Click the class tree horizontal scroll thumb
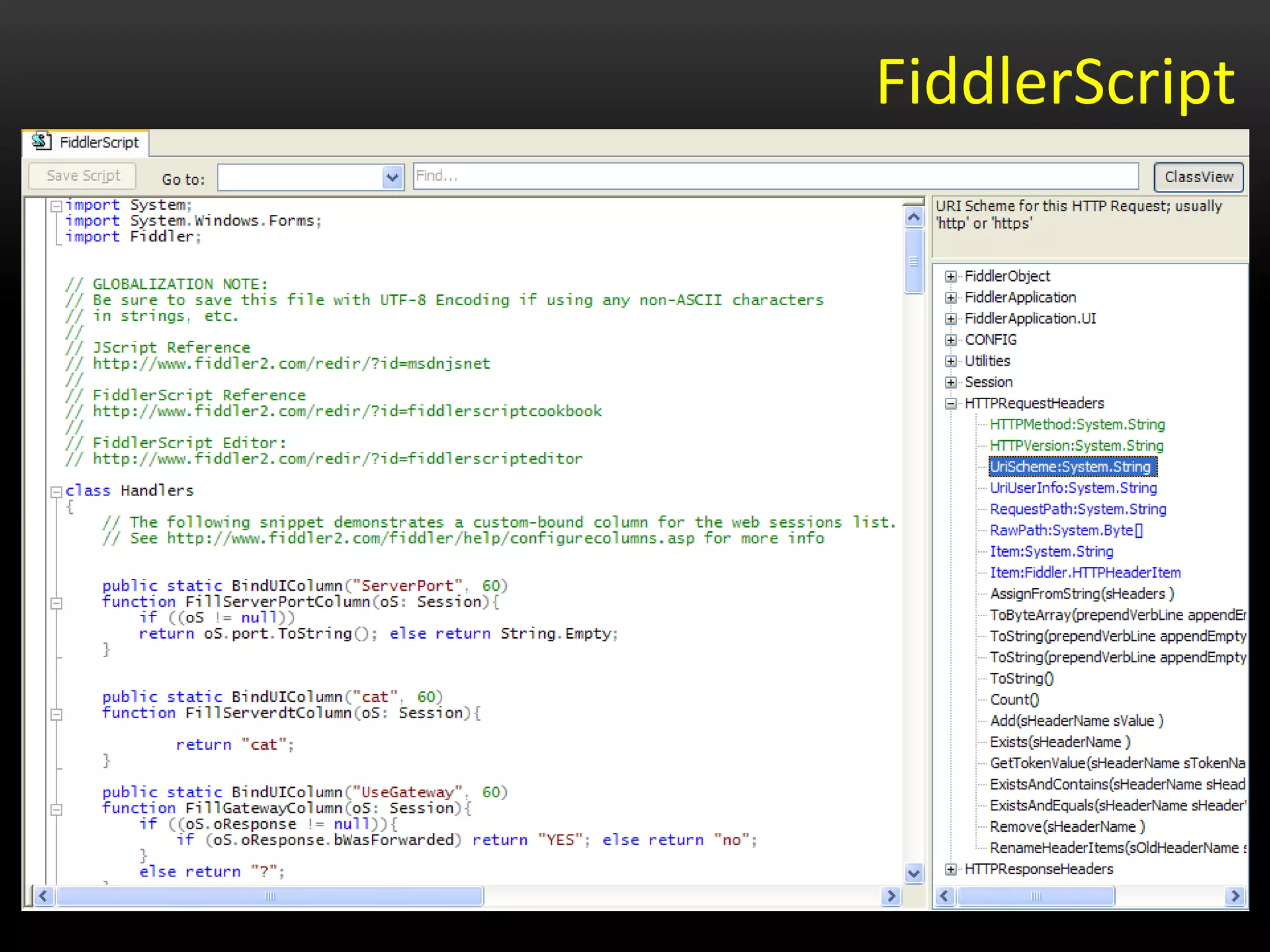 click(1036, 896)
